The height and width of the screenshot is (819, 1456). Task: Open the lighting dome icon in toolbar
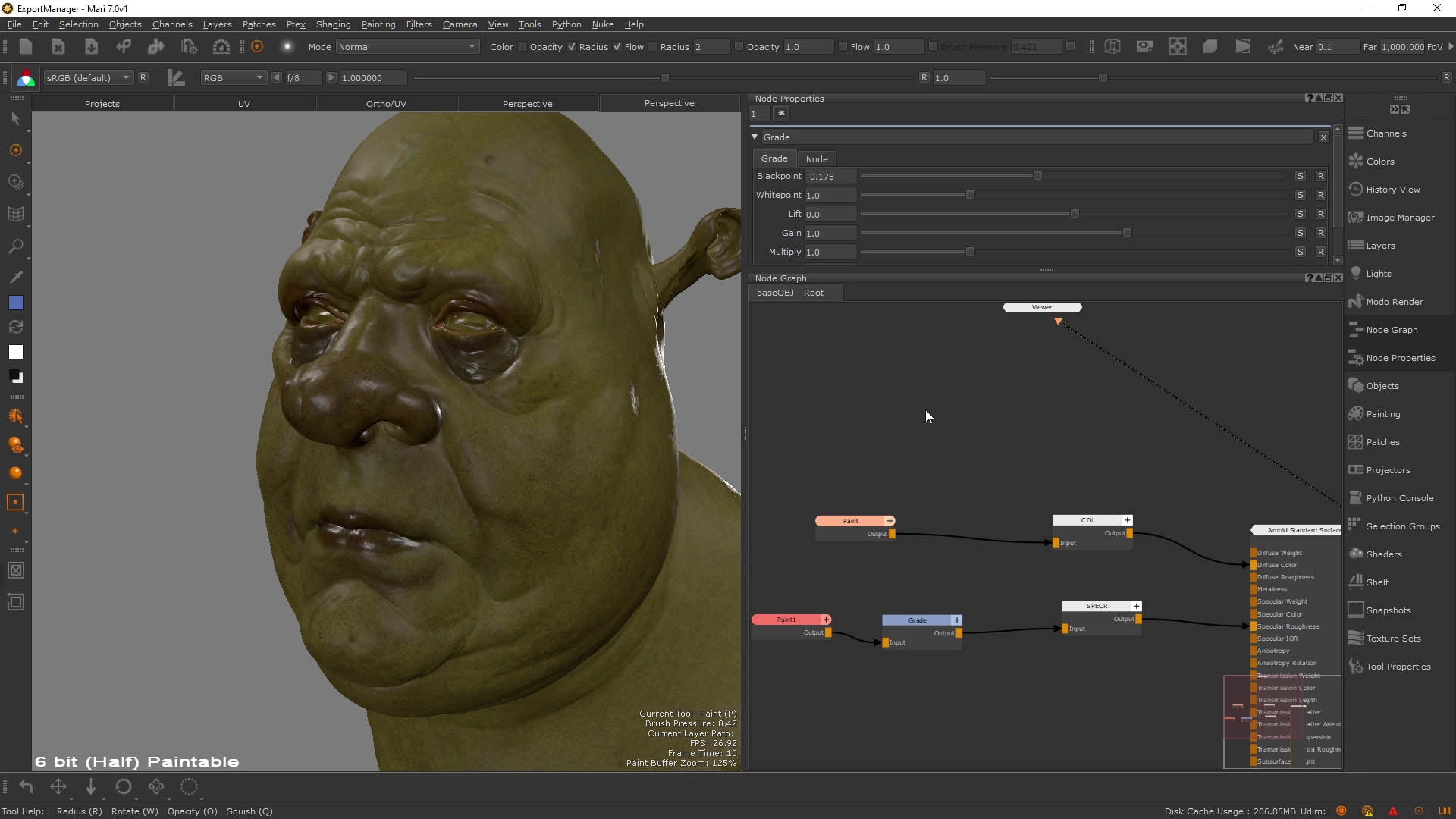click(221, 46)
